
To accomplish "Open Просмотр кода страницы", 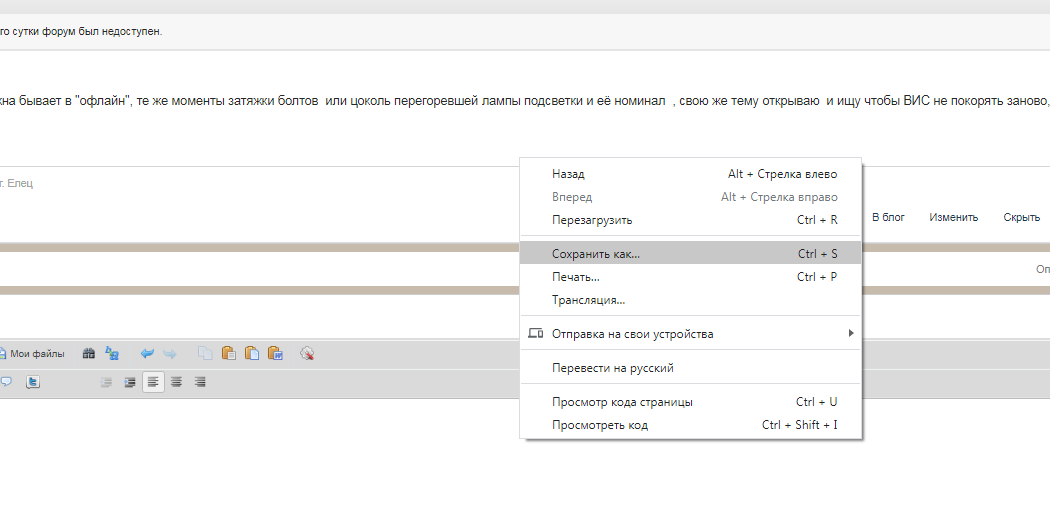I will pos(690,402).
